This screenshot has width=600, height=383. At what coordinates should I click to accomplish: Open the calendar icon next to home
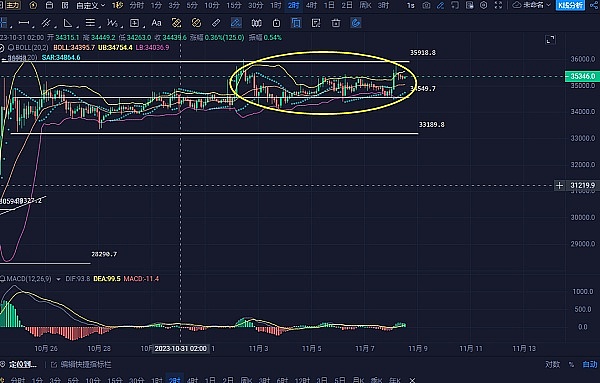(x=49, y=5)
